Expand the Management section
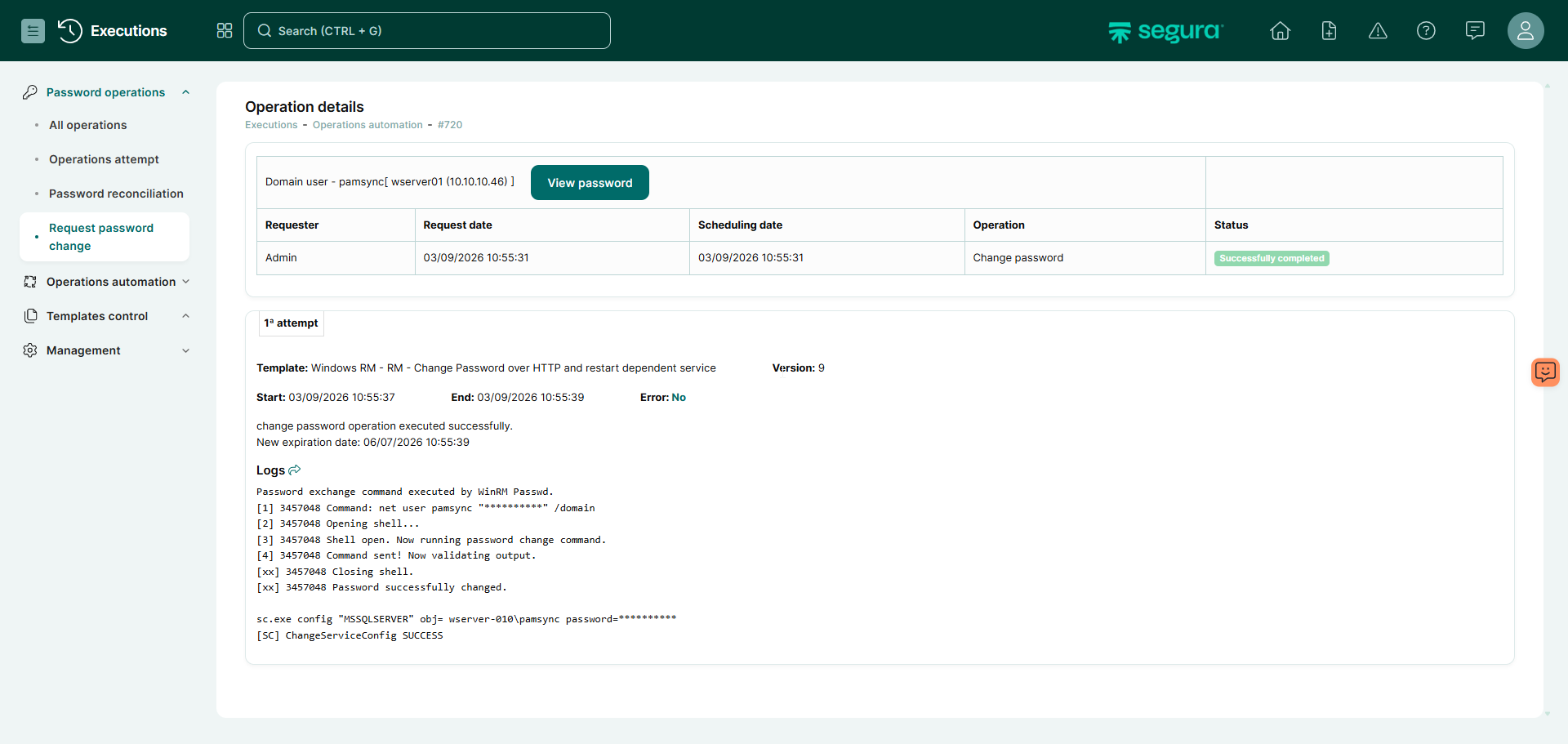Screen dimensions: 1568x744 click(185, 350)
